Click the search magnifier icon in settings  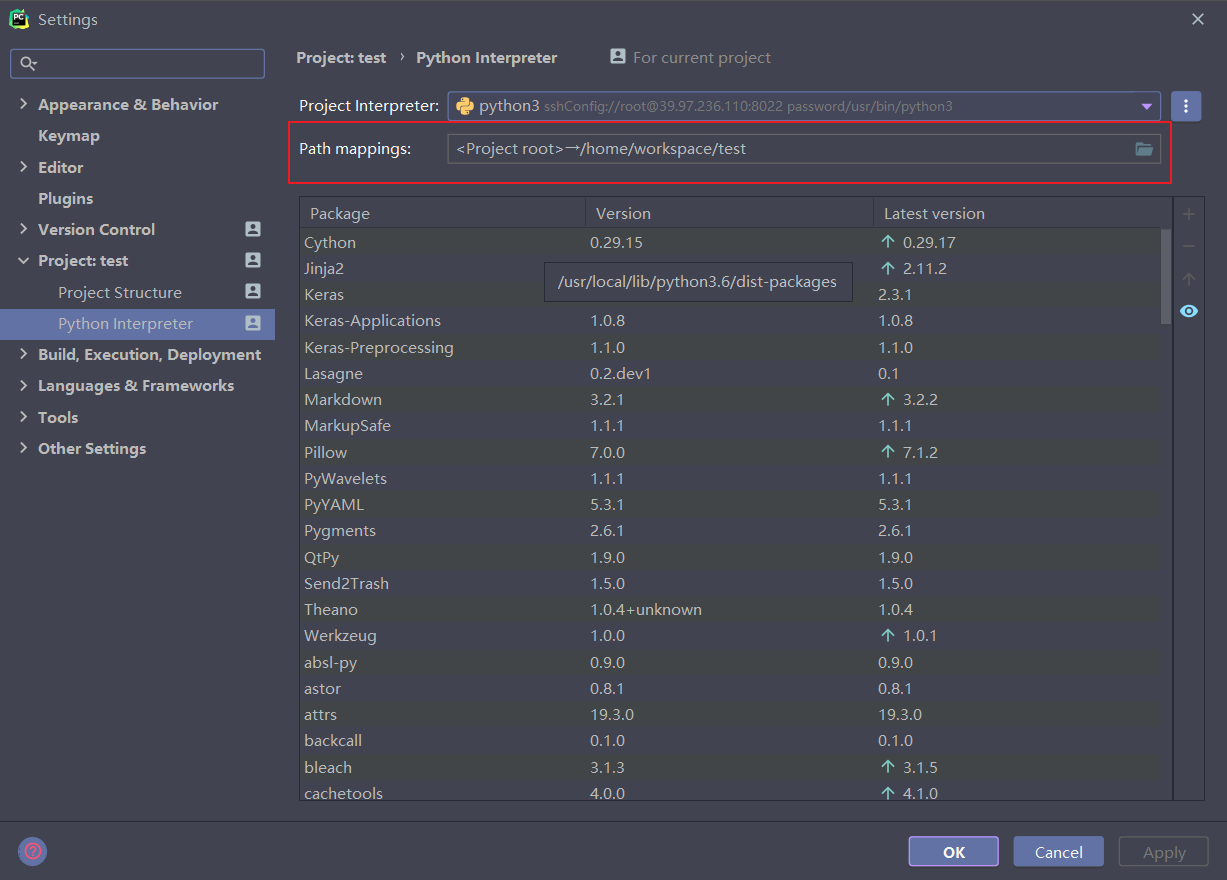pyautogui.click(x=27, y=64)
